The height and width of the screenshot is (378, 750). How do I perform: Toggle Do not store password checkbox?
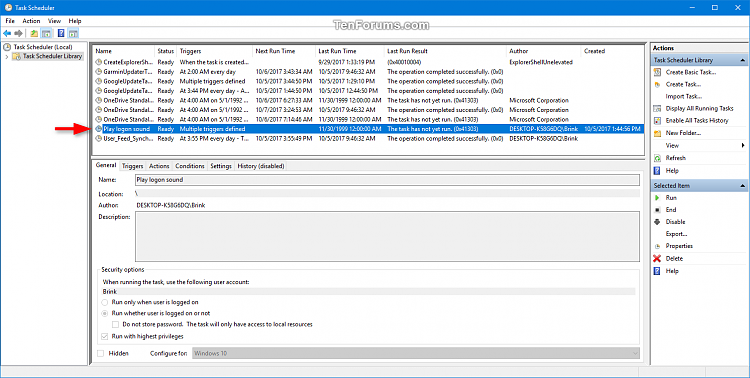115,324
